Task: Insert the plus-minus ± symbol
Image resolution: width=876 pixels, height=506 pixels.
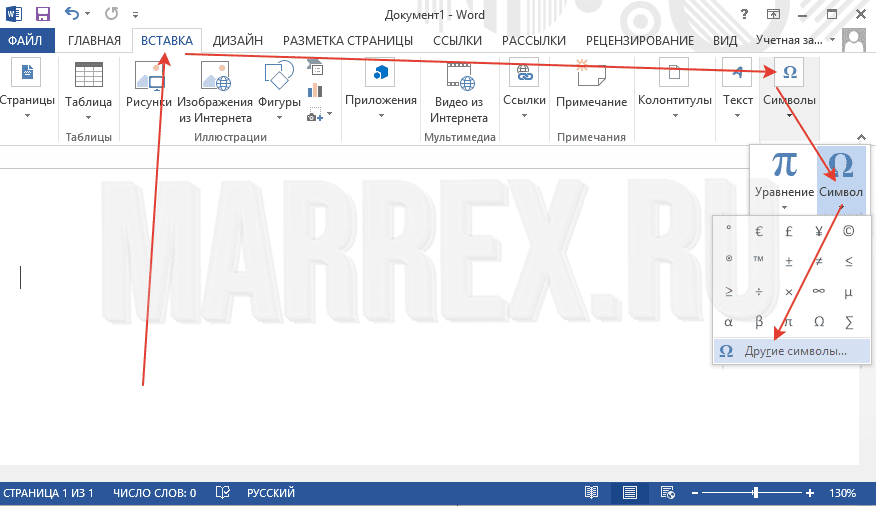Action: [789, 261]
